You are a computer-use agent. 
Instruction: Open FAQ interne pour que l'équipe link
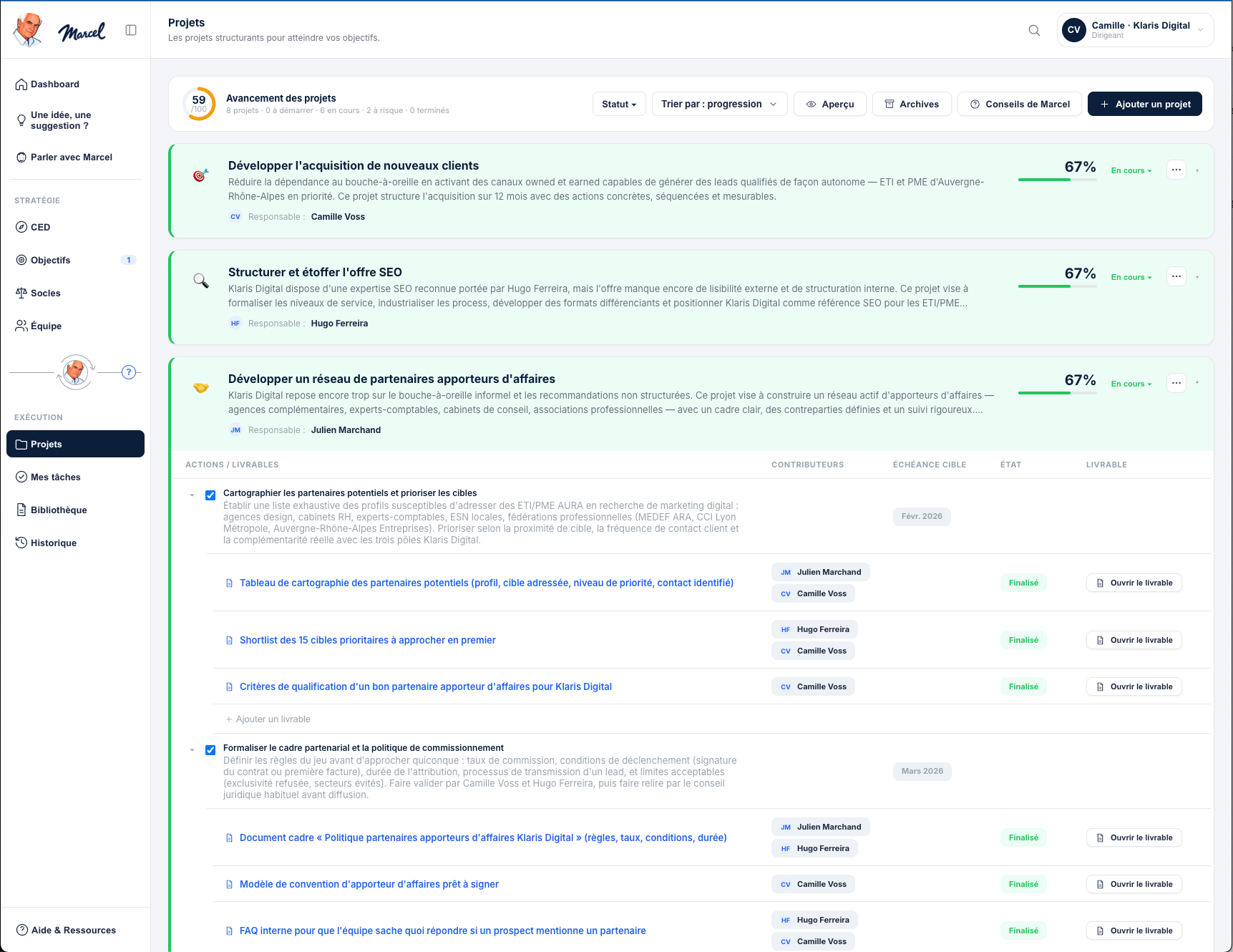pos(443,931)
